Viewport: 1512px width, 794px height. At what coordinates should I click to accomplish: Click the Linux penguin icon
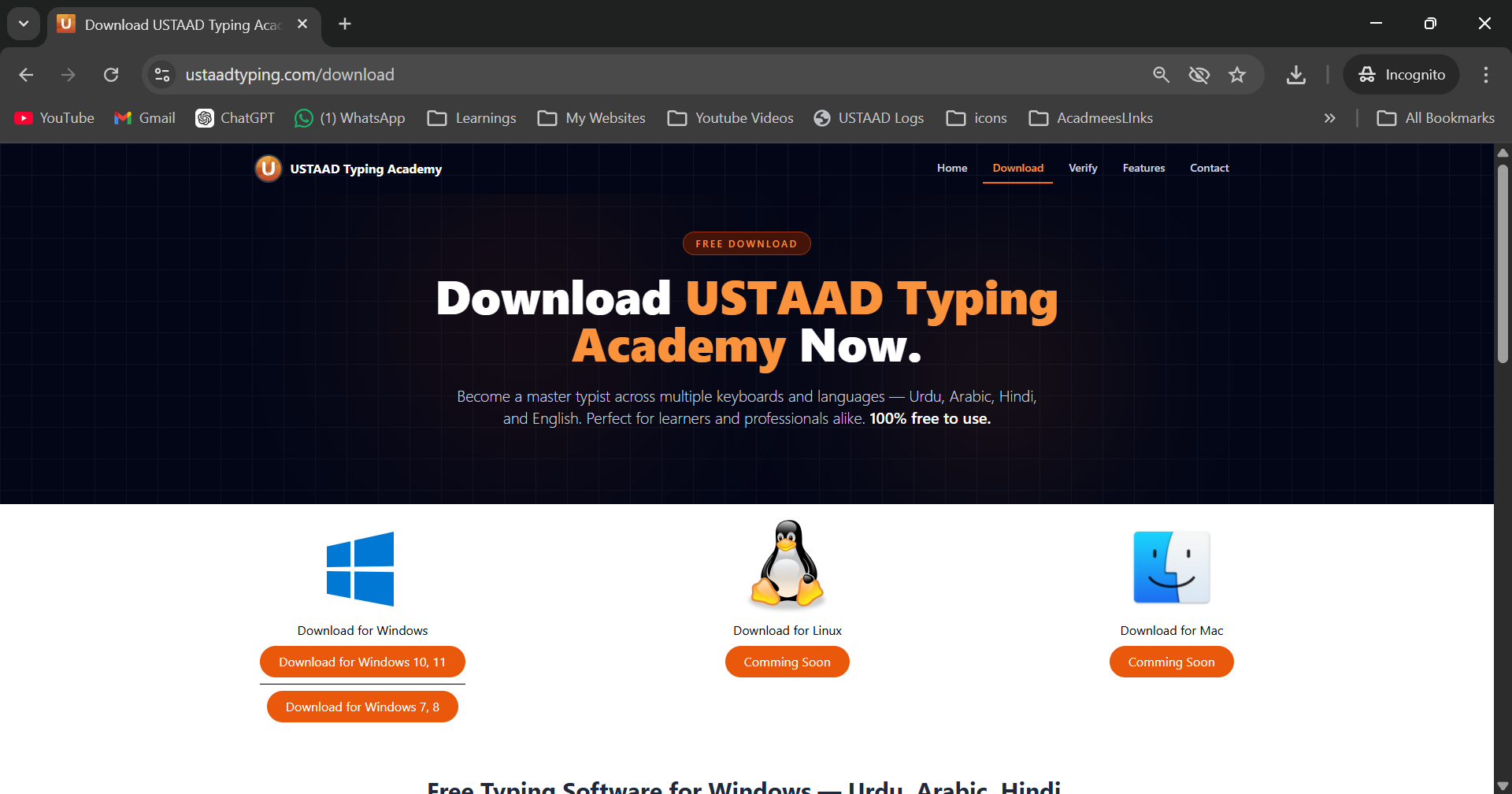[x=787, y=564]
